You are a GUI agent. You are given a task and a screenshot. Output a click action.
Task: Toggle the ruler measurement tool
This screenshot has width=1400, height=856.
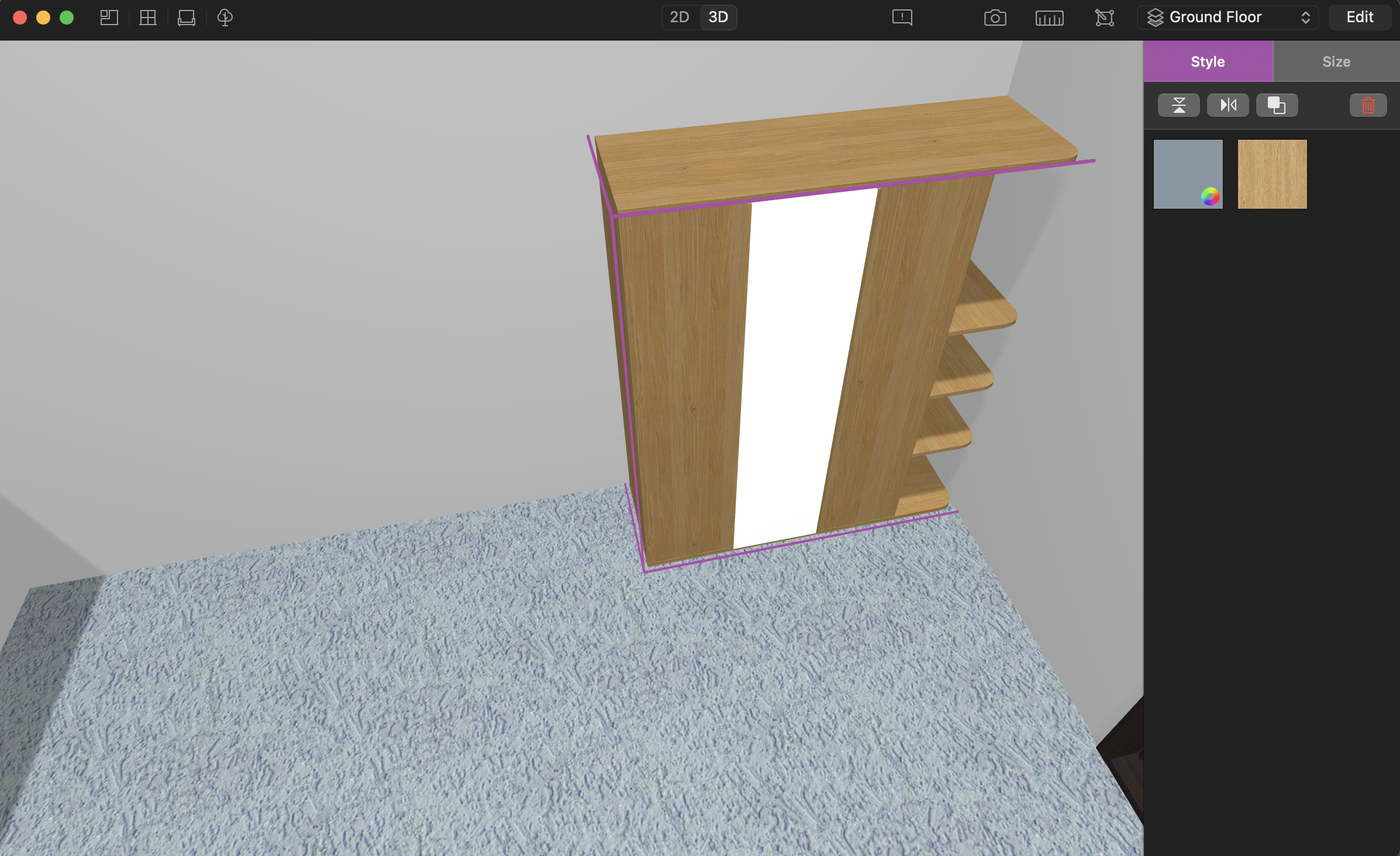pyautogui.click(x=1049, y=18)
